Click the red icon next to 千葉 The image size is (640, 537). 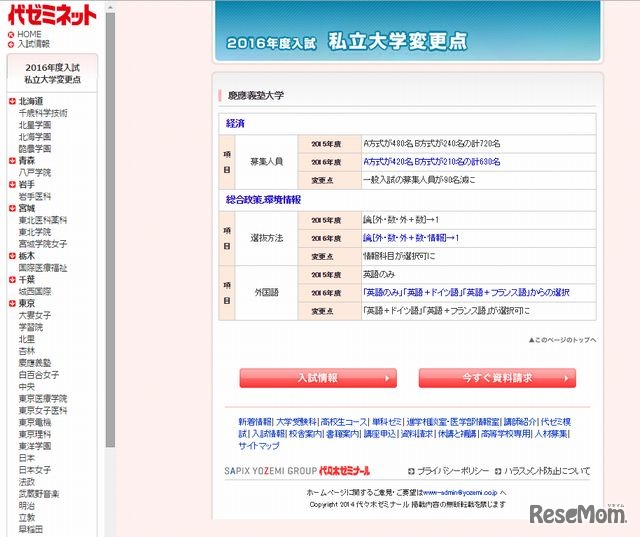coord(12,280)
